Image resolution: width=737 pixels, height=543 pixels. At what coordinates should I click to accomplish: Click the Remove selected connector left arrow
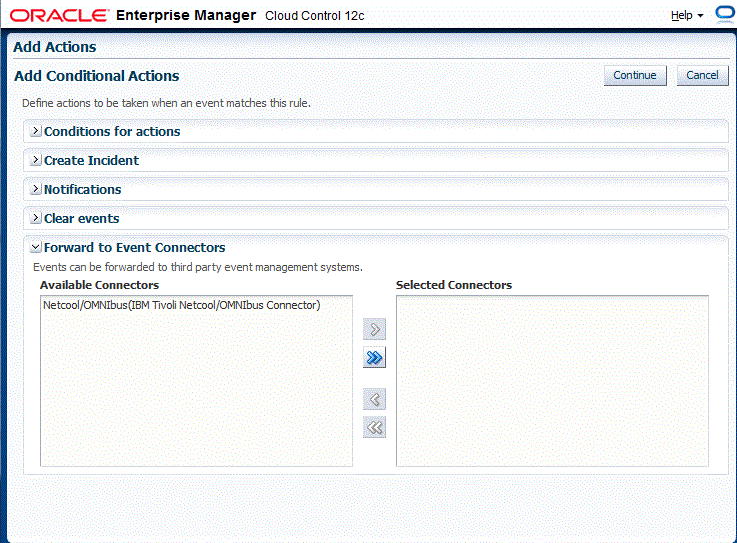pos(374,400)
